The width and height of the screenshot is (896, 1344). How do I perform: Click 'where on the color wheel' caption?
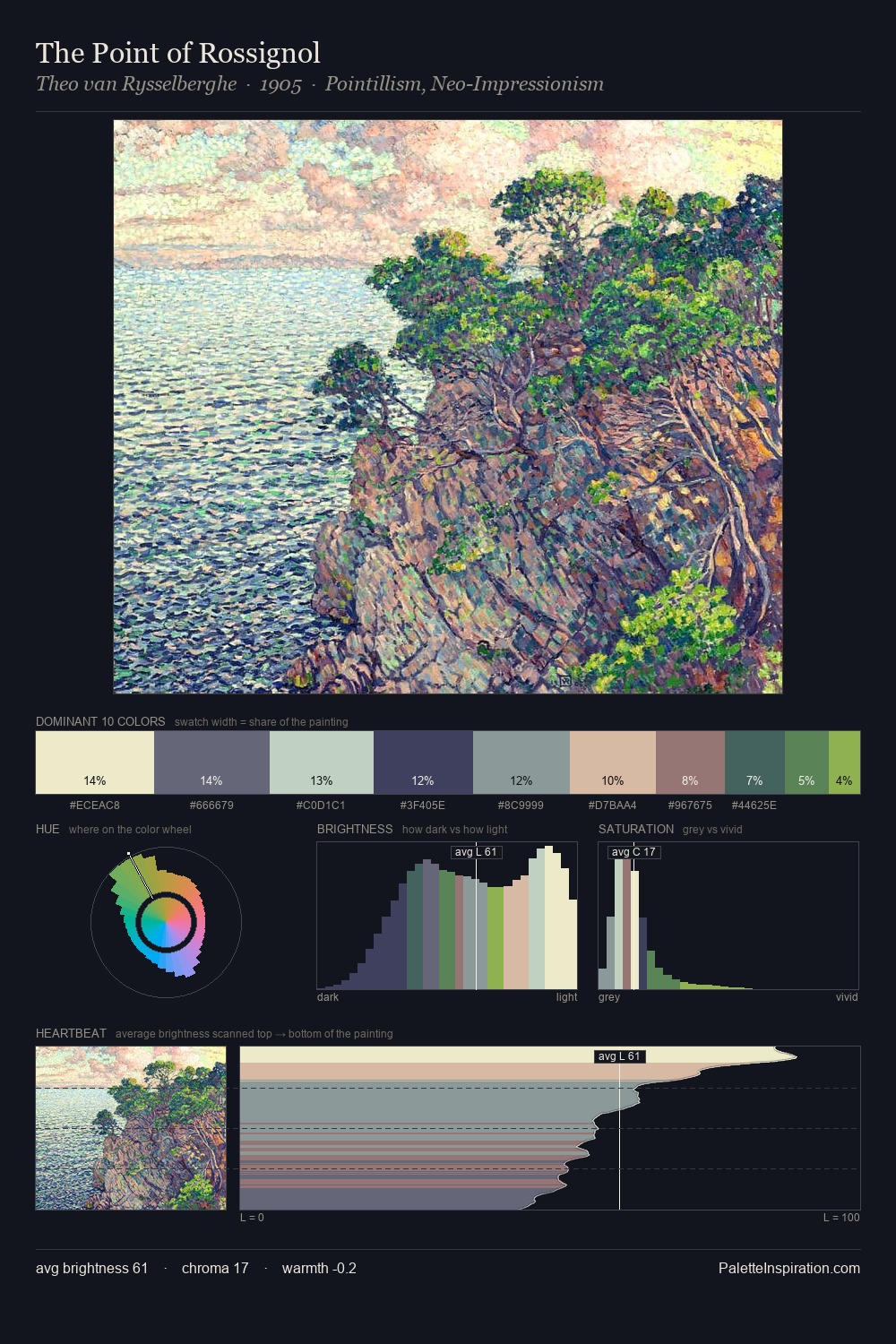pos(130,830)
